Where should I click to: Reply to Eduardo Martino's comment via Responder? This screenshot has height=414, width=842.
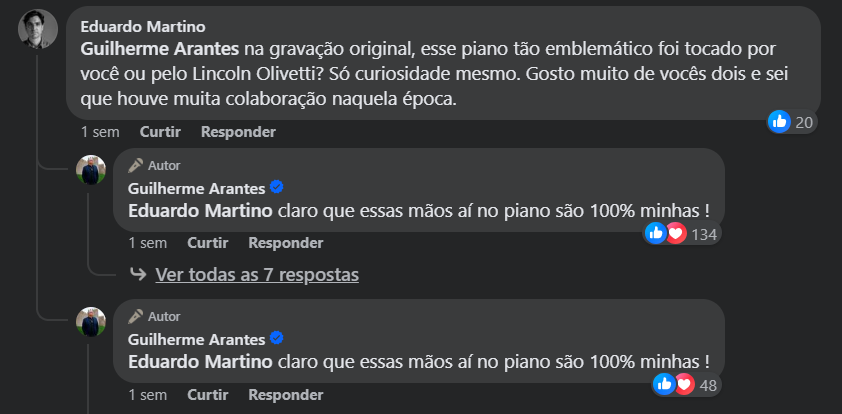pyautogui.click(x=238, y=132)
